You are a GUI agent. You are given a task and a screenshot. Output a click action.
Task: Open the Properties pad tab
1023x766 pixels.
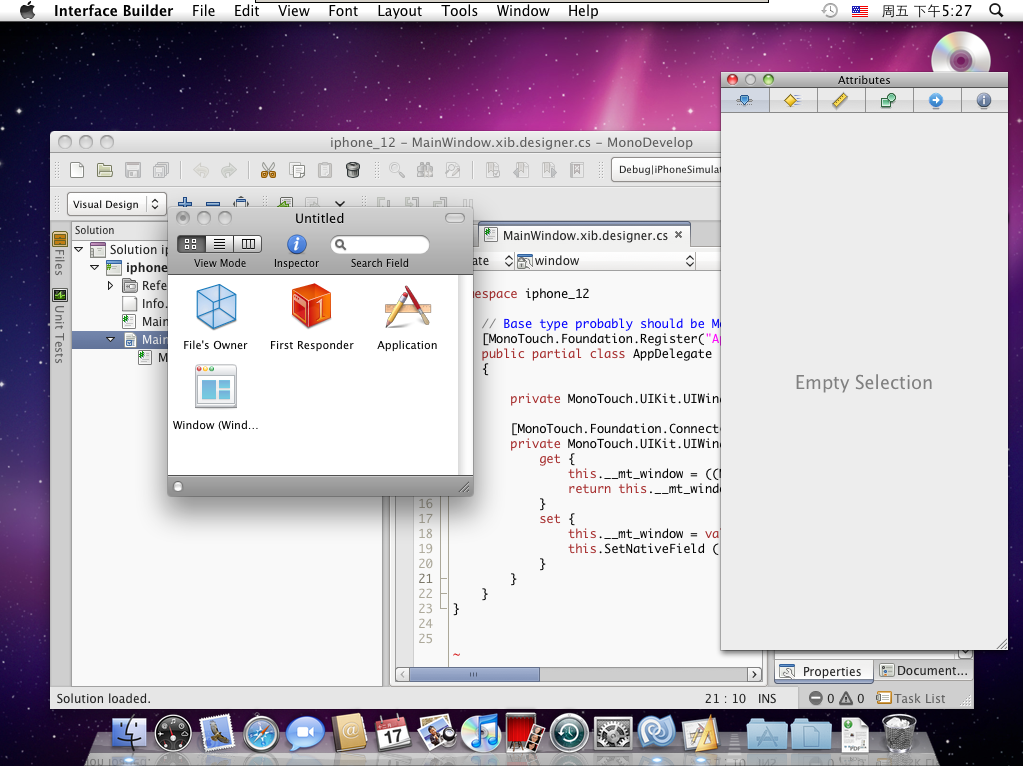point(821,671)
